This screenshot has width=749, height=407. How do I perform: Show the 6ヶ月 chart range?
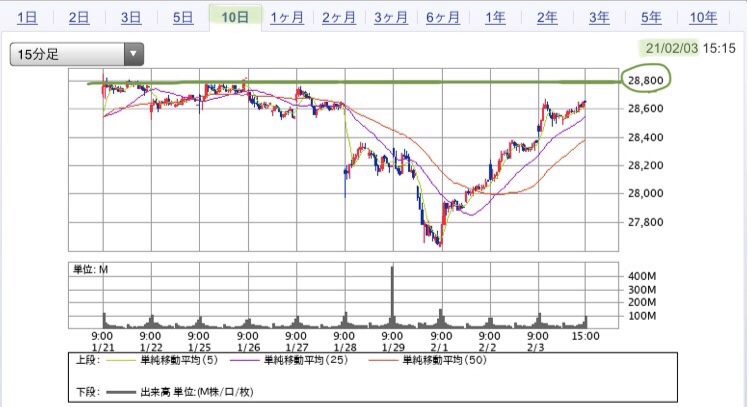[x=443, y=18]
